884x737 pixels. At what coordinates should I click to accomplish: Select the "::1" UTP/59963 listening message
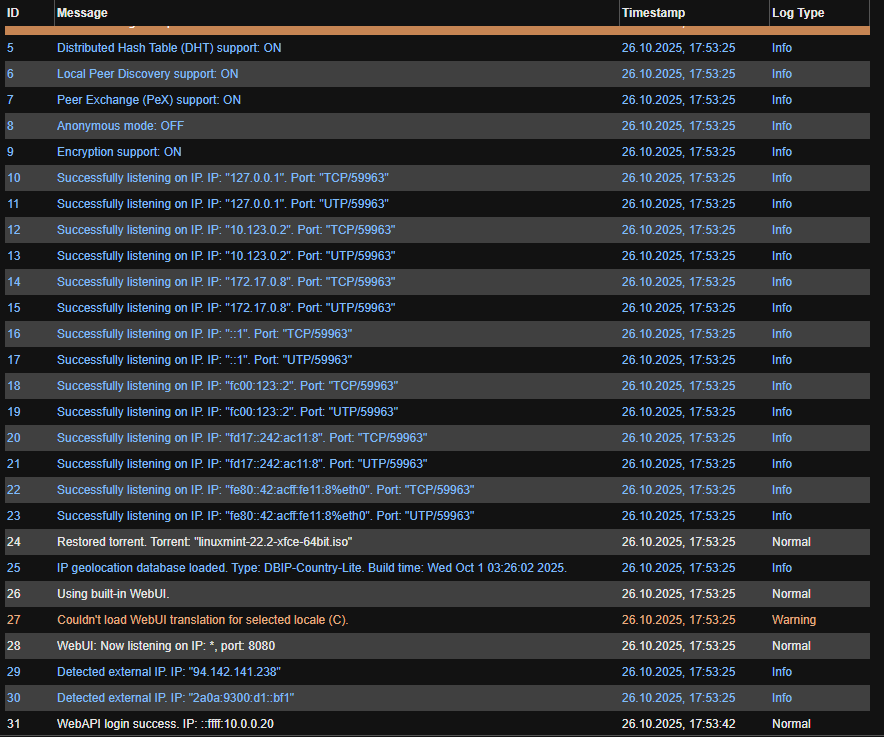205,359
